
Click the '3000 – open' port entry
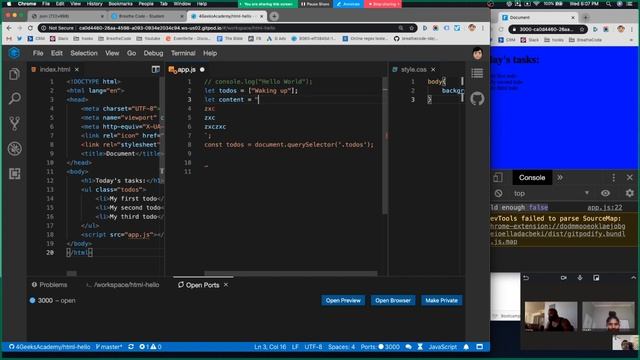point(53,300)
